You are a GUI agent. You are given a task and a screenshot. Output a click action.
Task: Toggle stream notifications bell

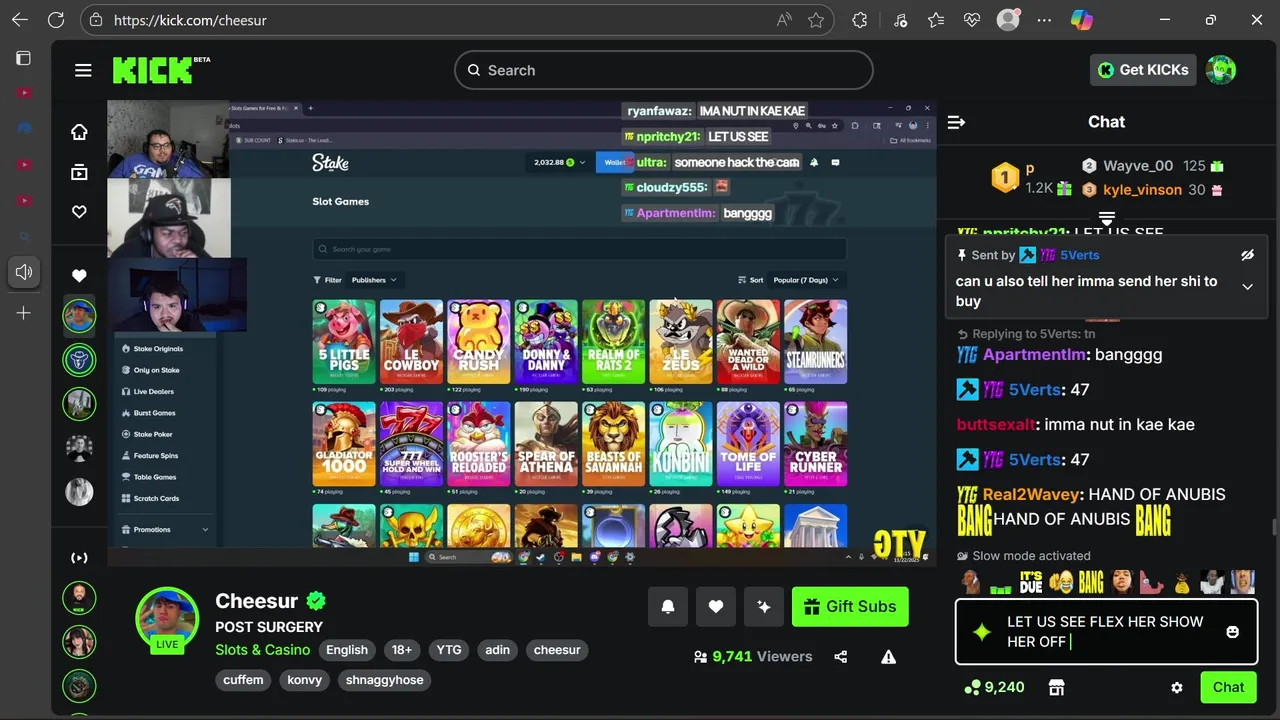tap(668, 606)
